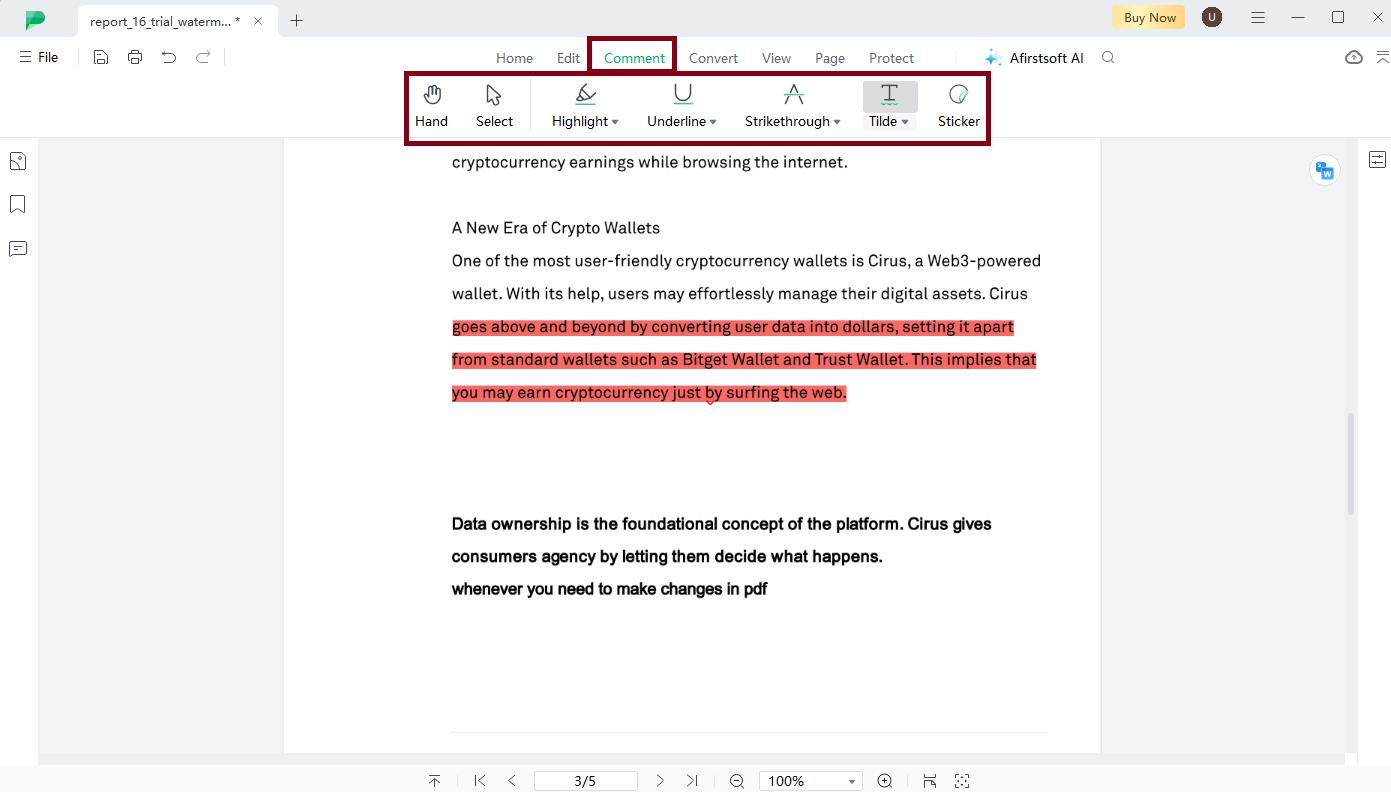This screenshot has height=792, width=1391.
Task: Open the hamburger settings menu in title bar
Action: [x=1258, y=17]
